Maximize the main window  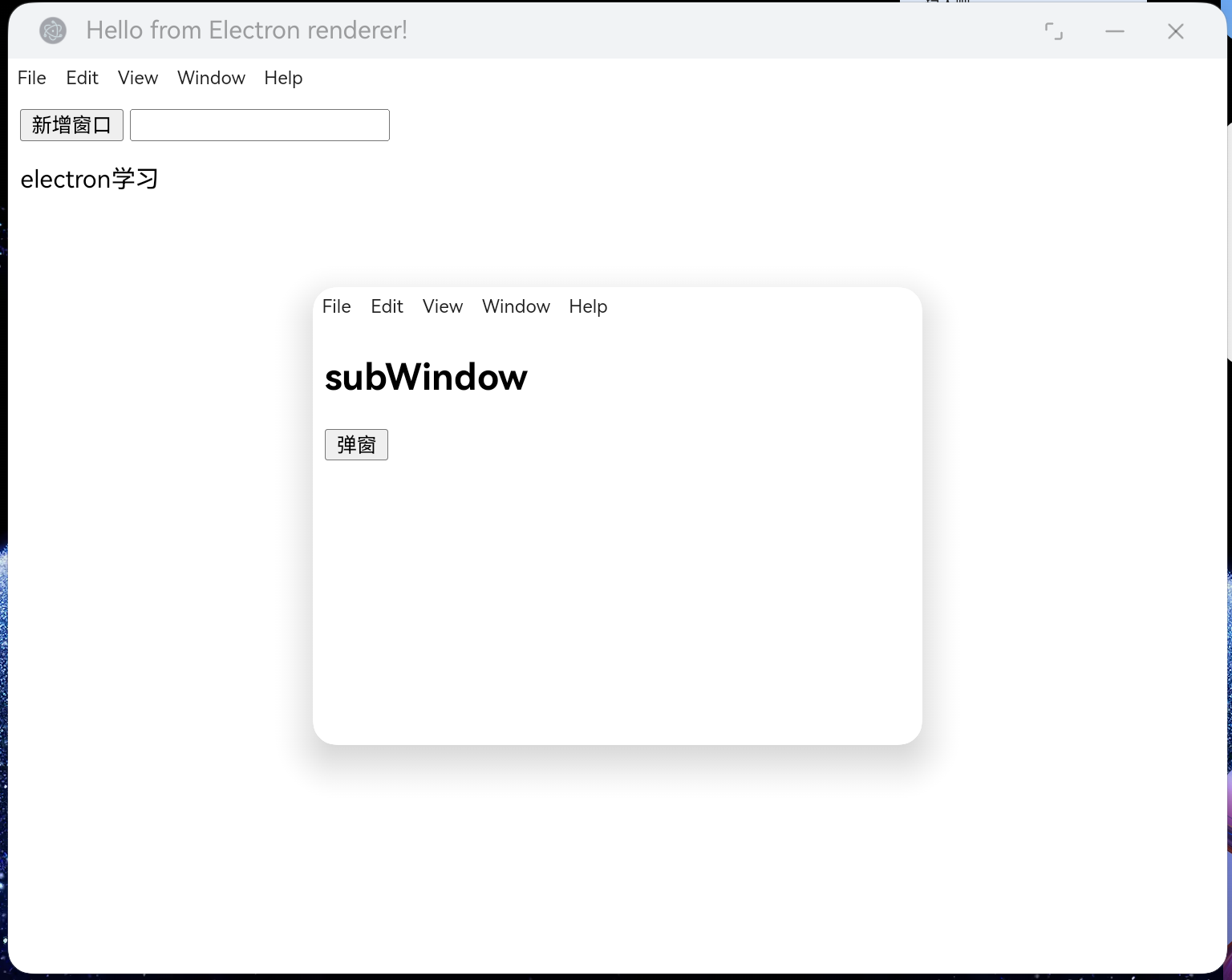coord(1054,31)
